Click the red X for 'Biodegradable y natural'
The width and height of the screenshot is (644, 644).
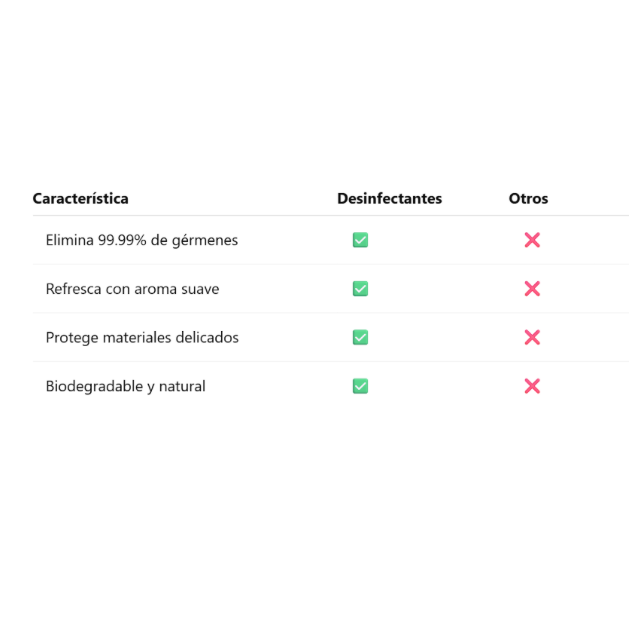532,386
